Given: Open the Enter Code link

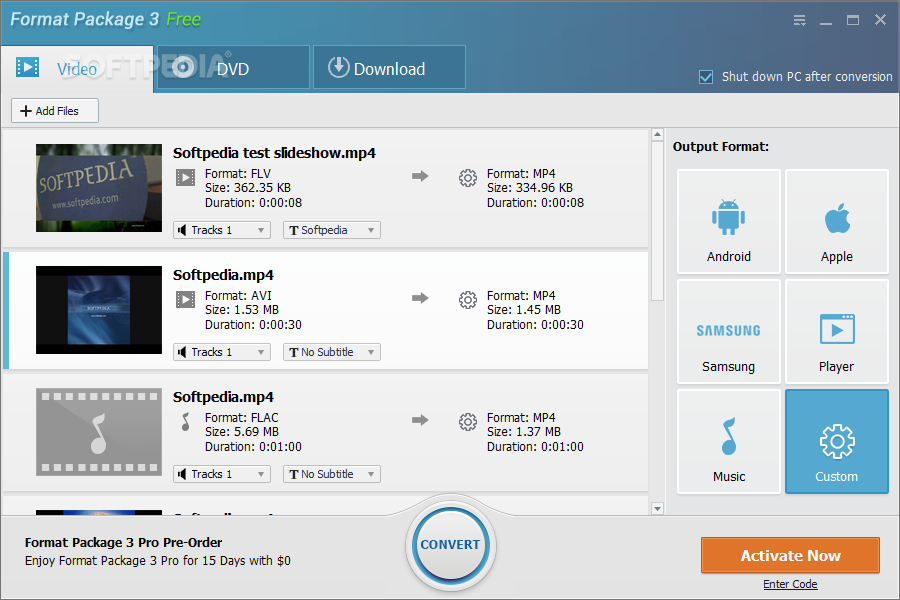Looking at the screenshot, I should pos(790,584).
